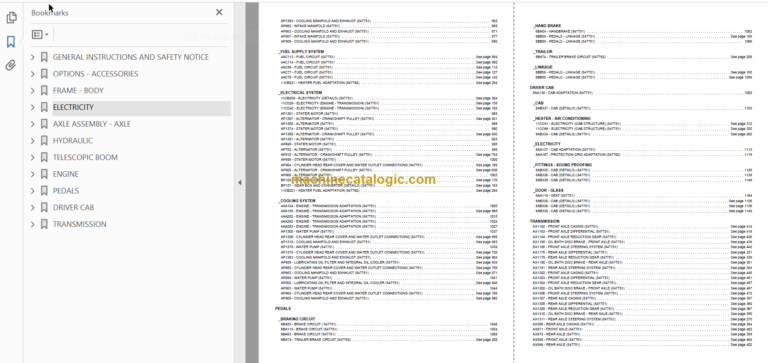Click bookmark icon beside GENERAL INSTRUCTIONS AND SAFETY NOTICE
Screen dimensions: 768x363
(44, 57)
